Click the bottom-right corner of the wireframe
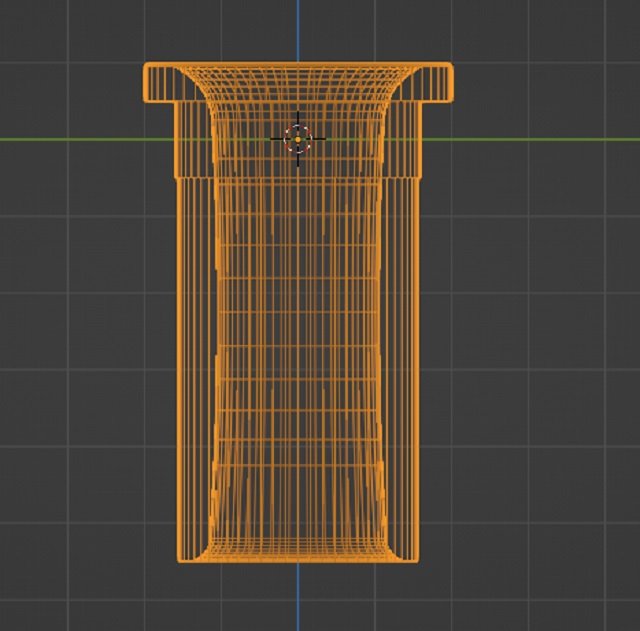 click(x=417, y=558)
